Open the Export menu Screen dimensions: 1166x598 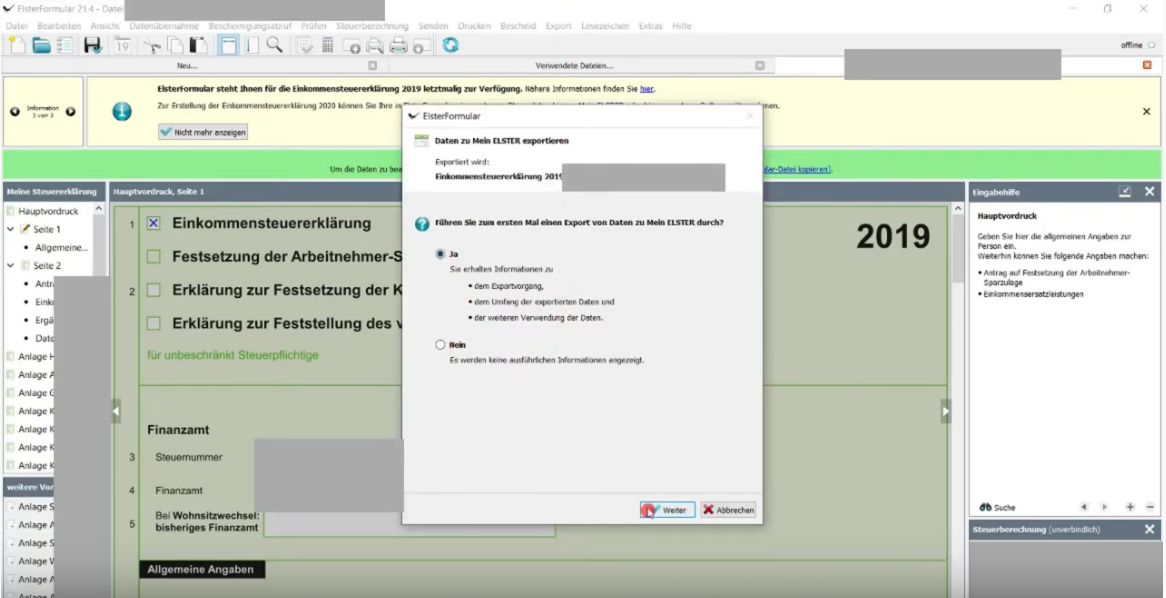point(558,26)
